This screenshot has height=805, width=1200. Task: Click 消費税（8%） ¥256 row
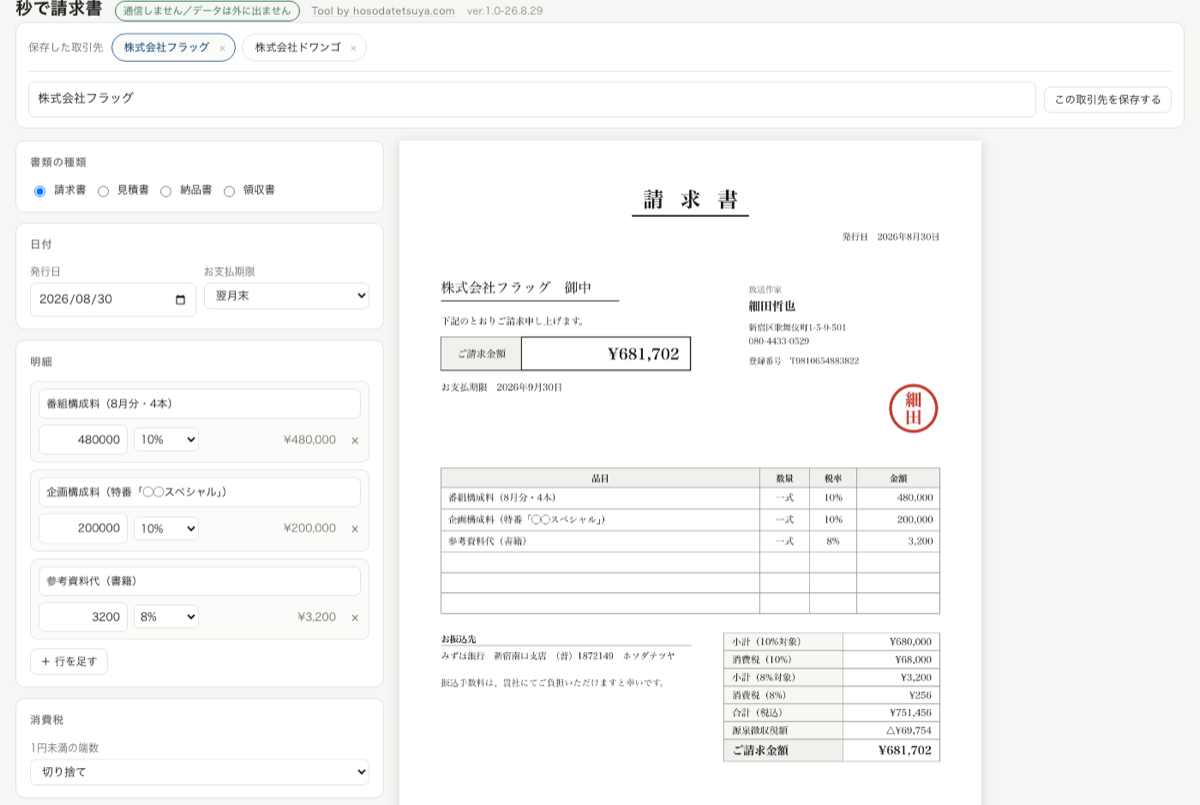[x=832, y=695]
